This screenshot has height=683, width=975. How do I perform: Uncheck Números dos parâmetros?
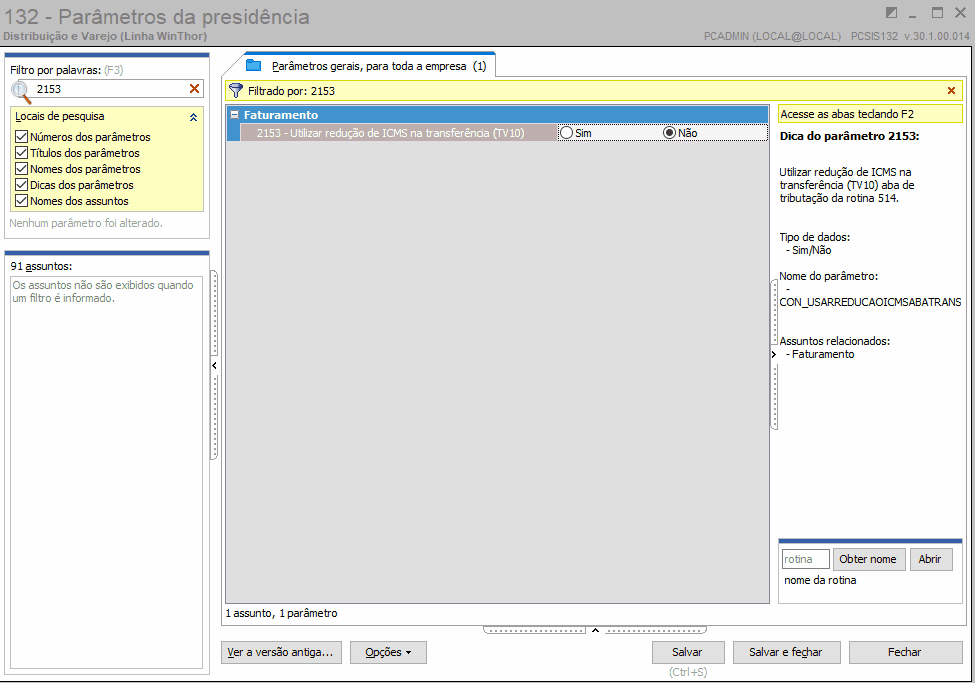tap(22, 136)
